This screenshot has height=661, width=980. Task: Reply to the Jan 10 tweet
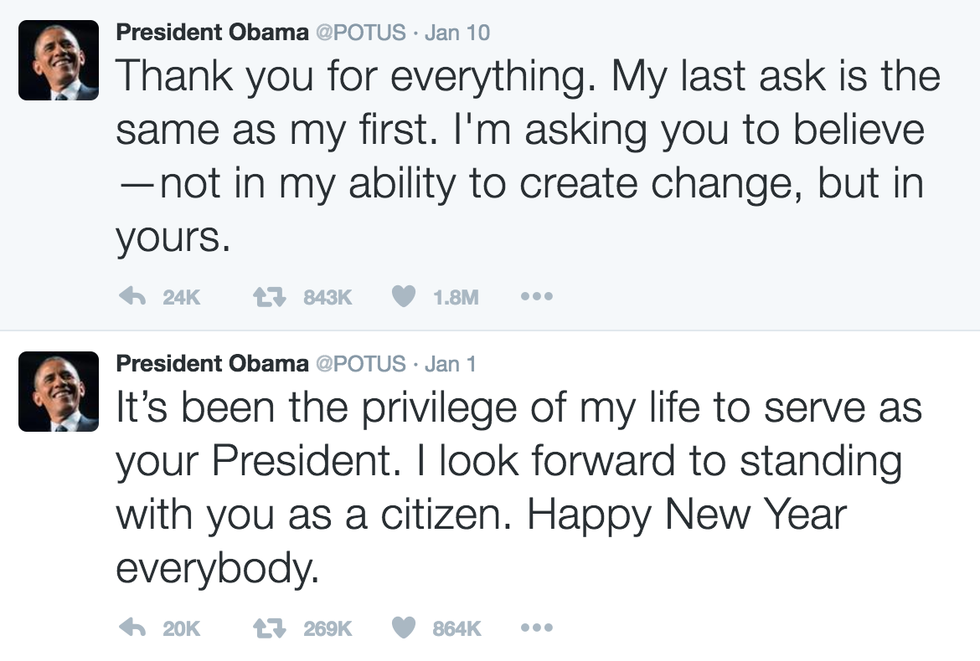(x=132, y=297)
